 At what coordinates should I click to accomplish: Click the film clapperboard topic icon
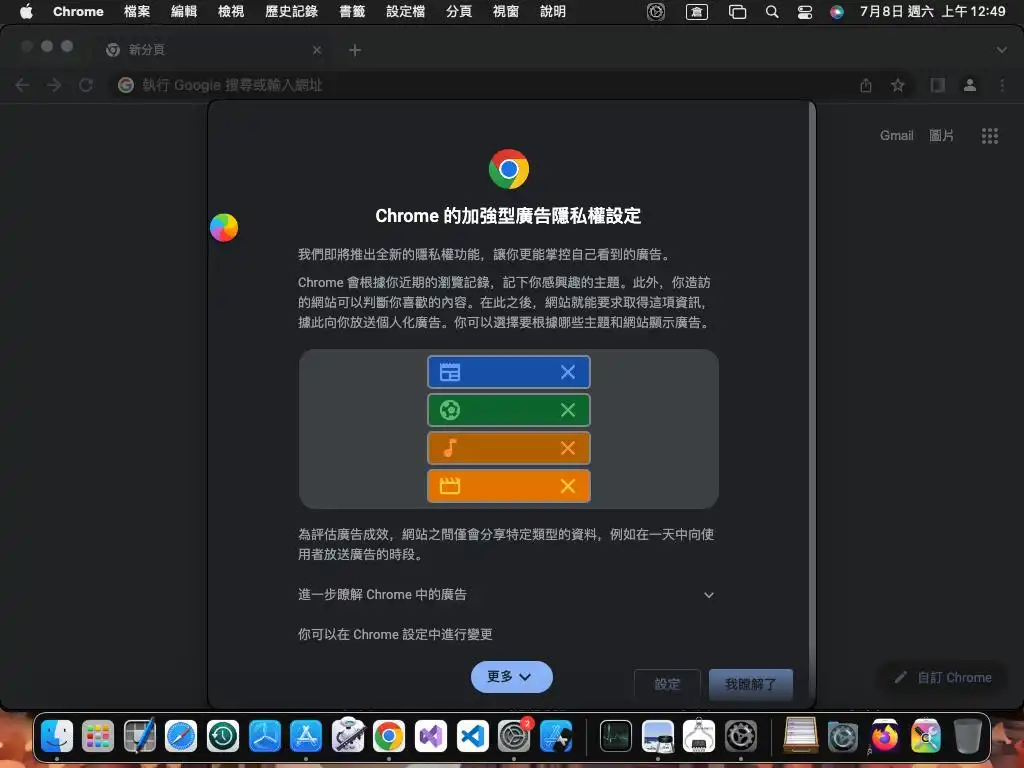(x=449, y=486)
